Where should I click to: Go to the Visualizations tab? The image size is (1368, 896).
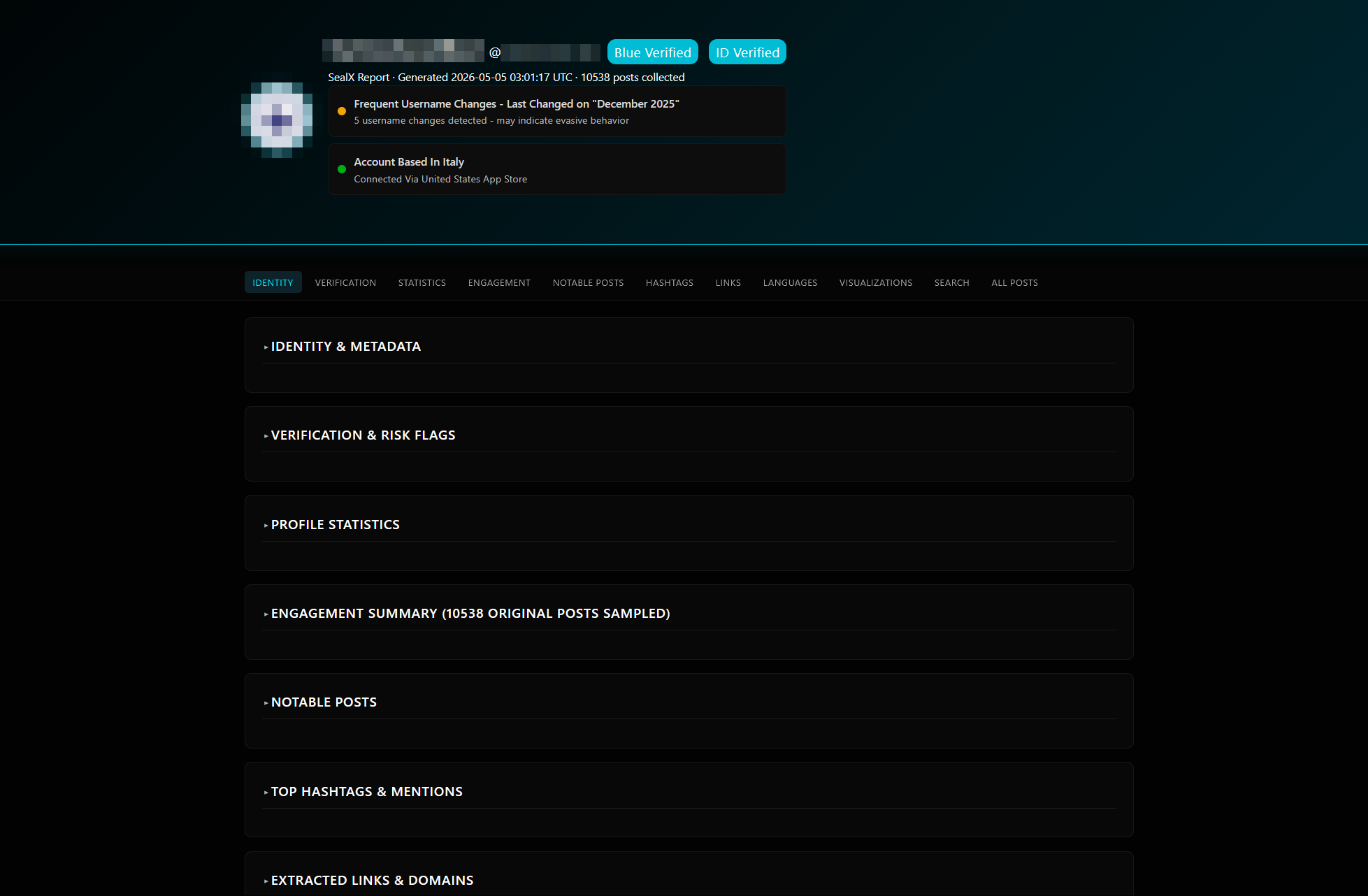pyautogui.click(x=876, y=282)
